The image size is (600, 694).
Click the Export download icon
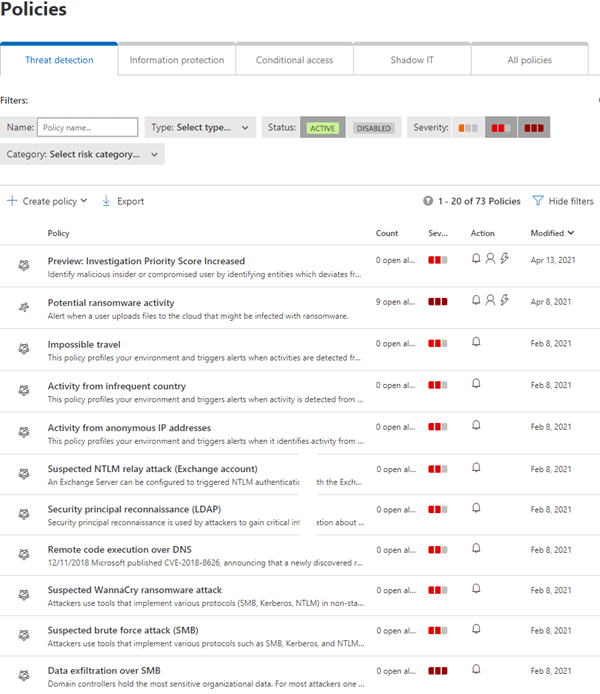tap(107, 201)
